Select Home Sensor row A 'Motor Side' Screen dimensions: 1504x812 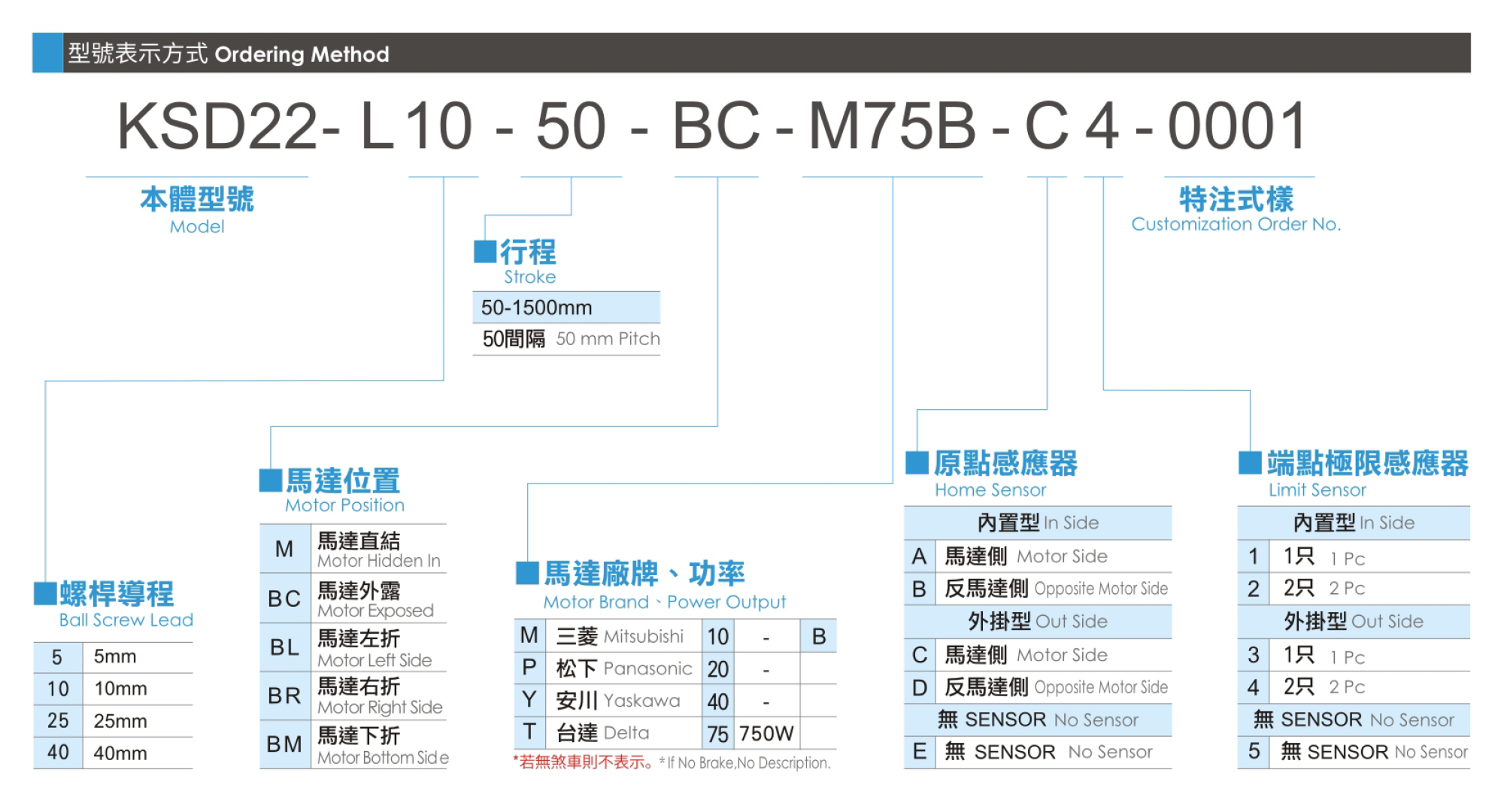point(1038,556)
